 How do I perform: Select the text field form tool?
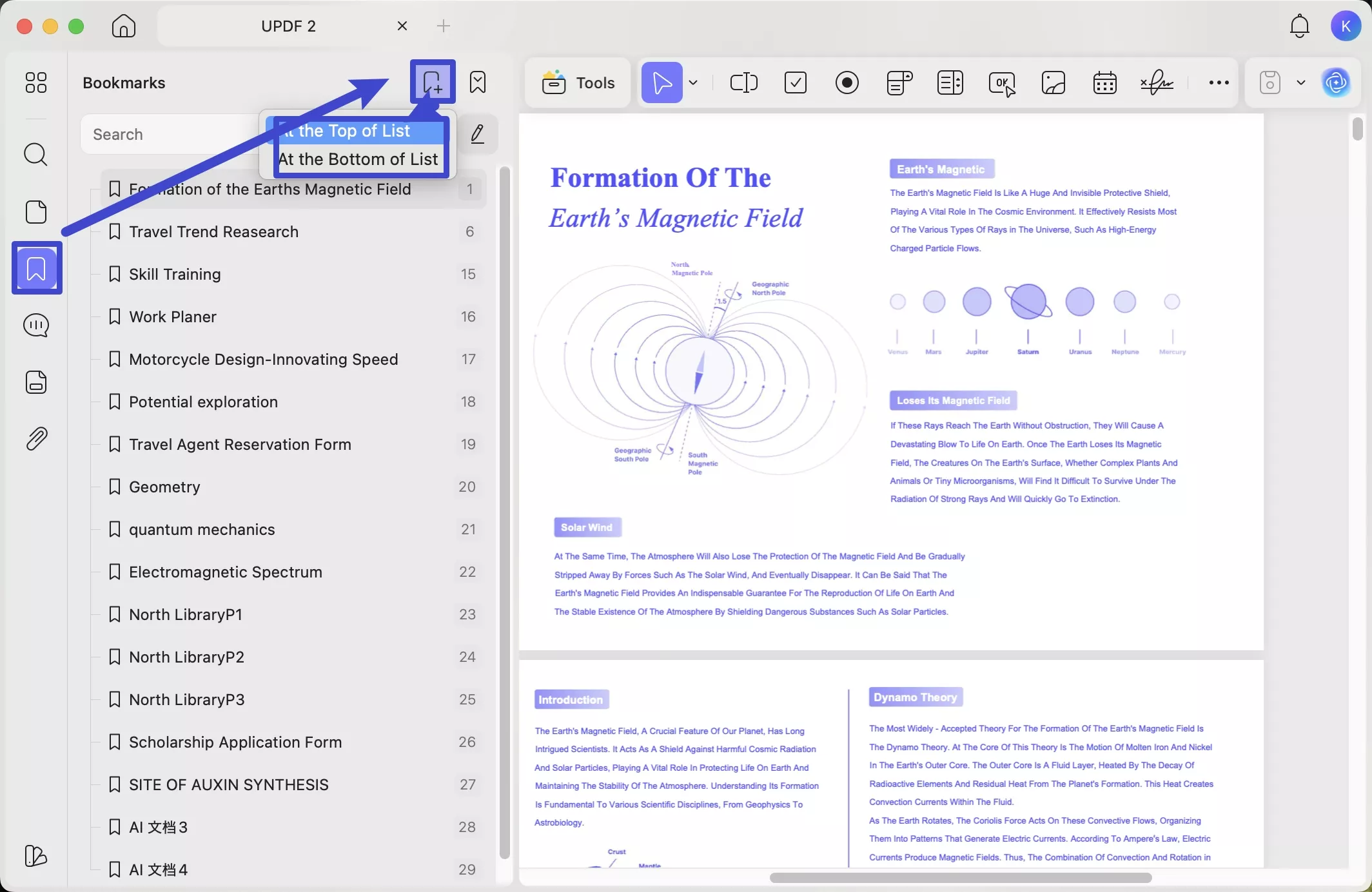coord(743,82)
